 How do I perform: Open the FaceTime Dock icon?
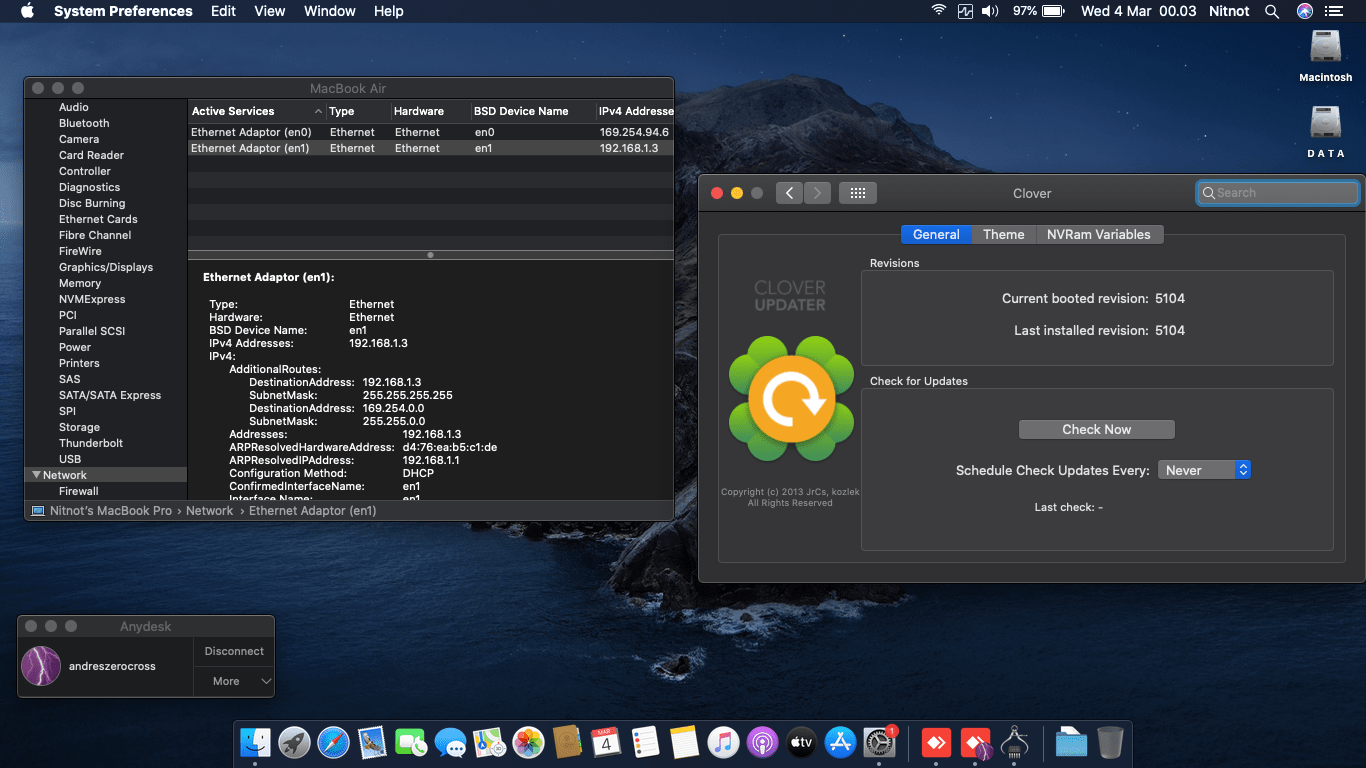click(x=411, y=742)
